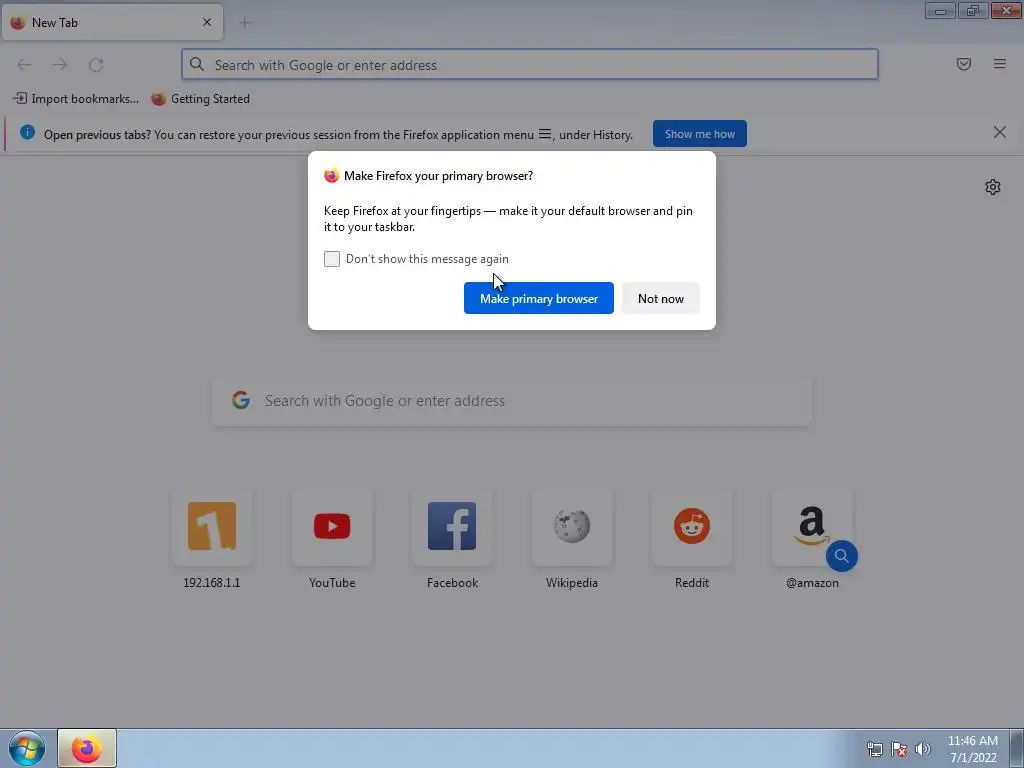Click the Show me how button

pos(699,134)
